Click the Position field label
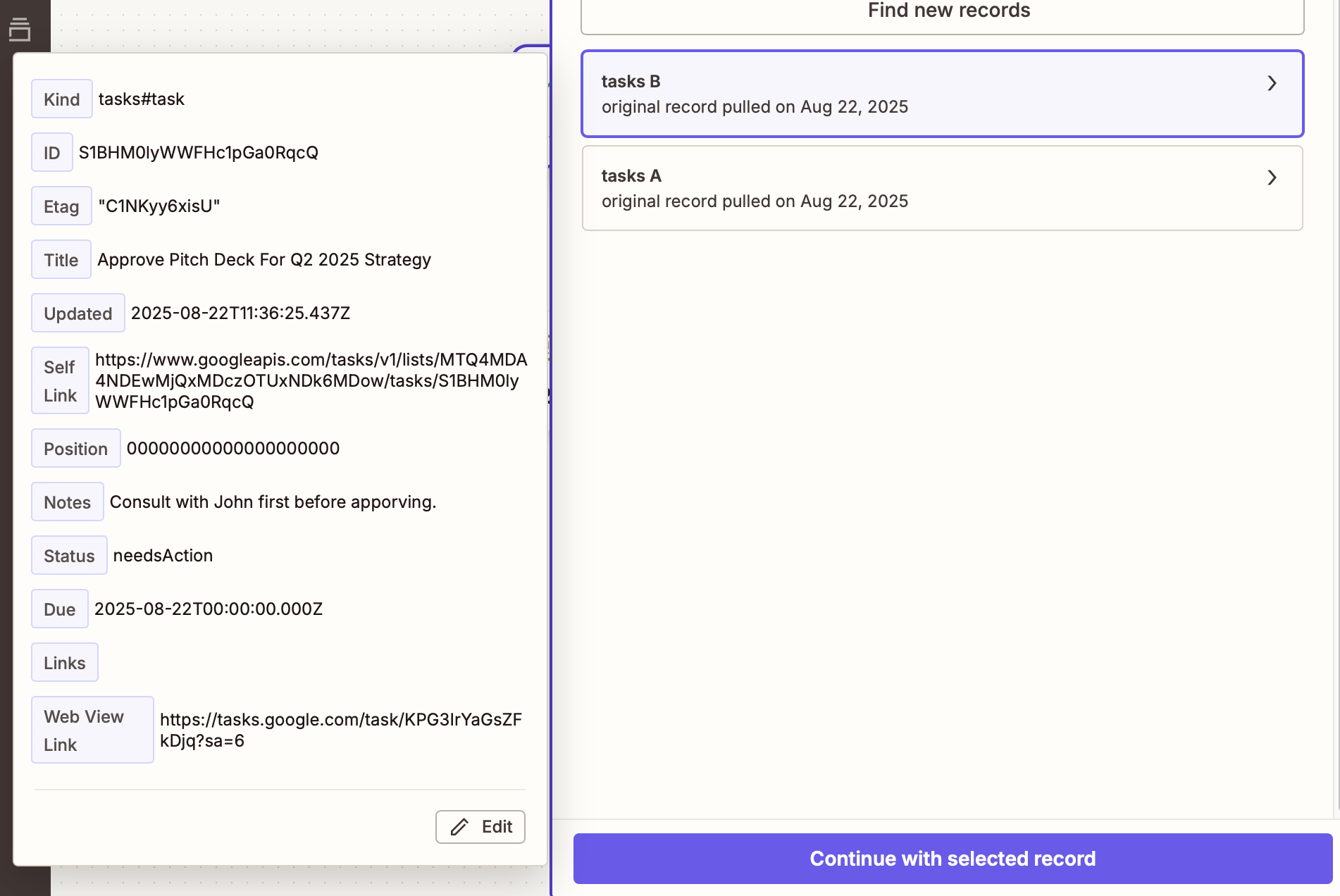This screenshot has height=896, width=1340. 76,449
